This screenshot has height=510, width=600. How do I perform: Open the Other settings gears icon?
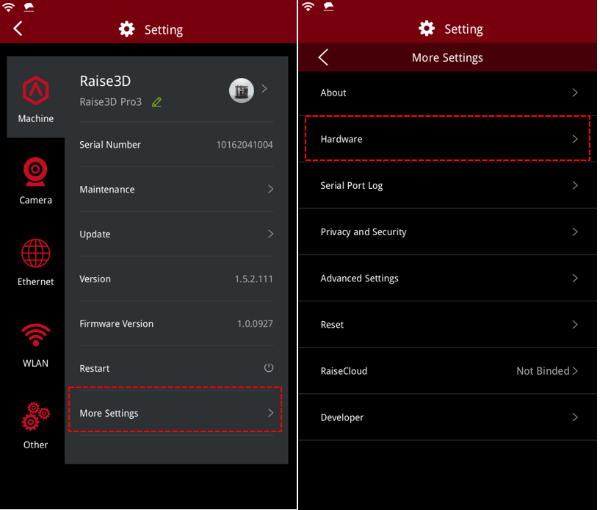(36, 416)
